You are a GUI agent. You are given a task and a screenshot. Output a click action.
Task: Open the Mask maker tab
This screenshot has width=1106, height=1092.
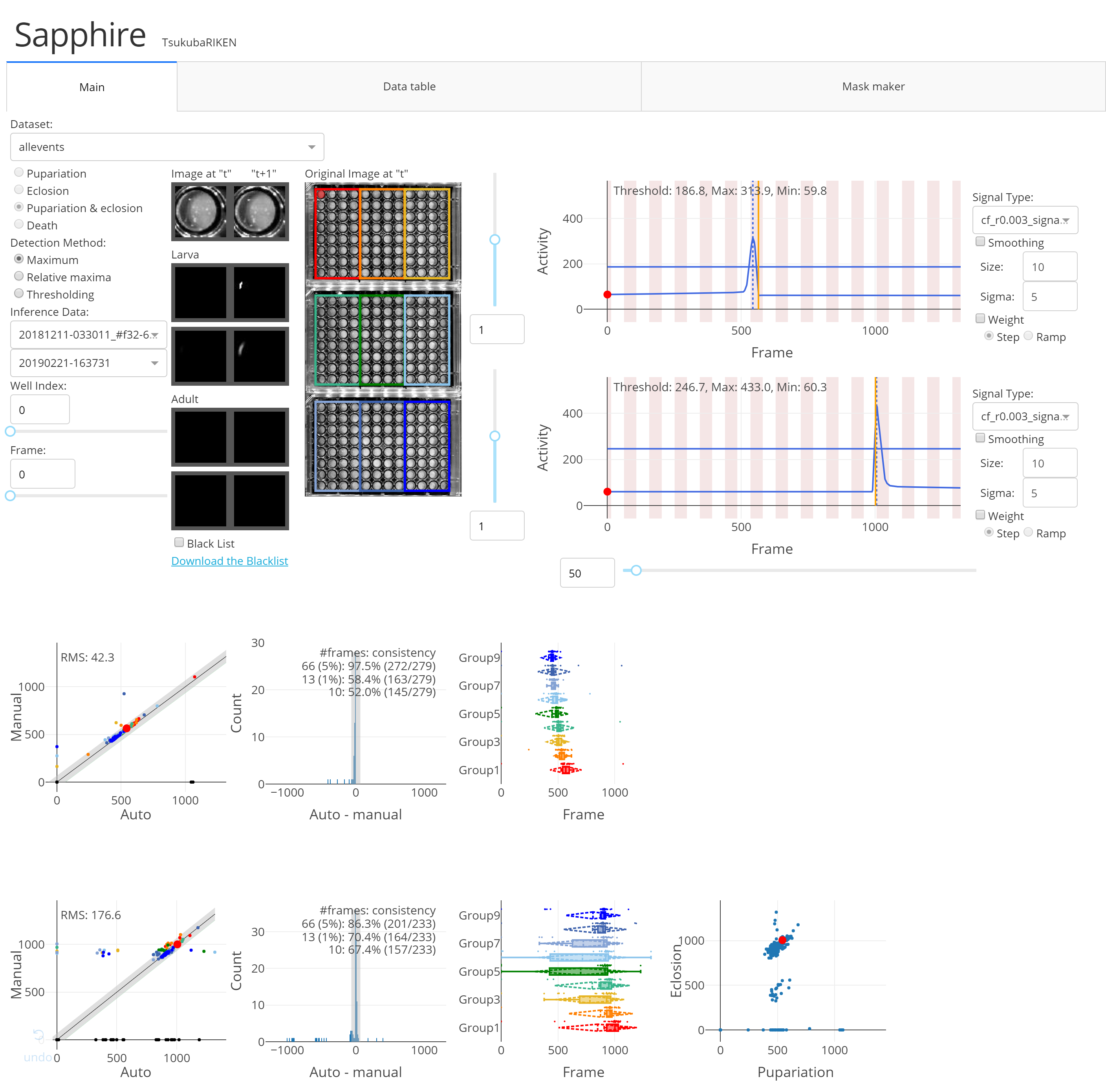pyautogui.click(x=872, y=86)
